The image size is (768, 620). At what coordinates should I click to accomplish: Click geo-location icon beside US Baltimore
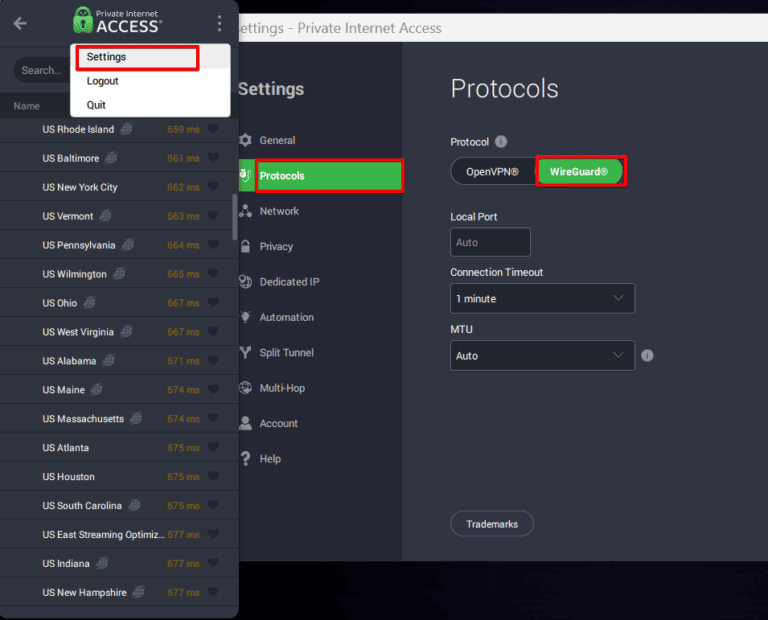(x=111, y=158)
